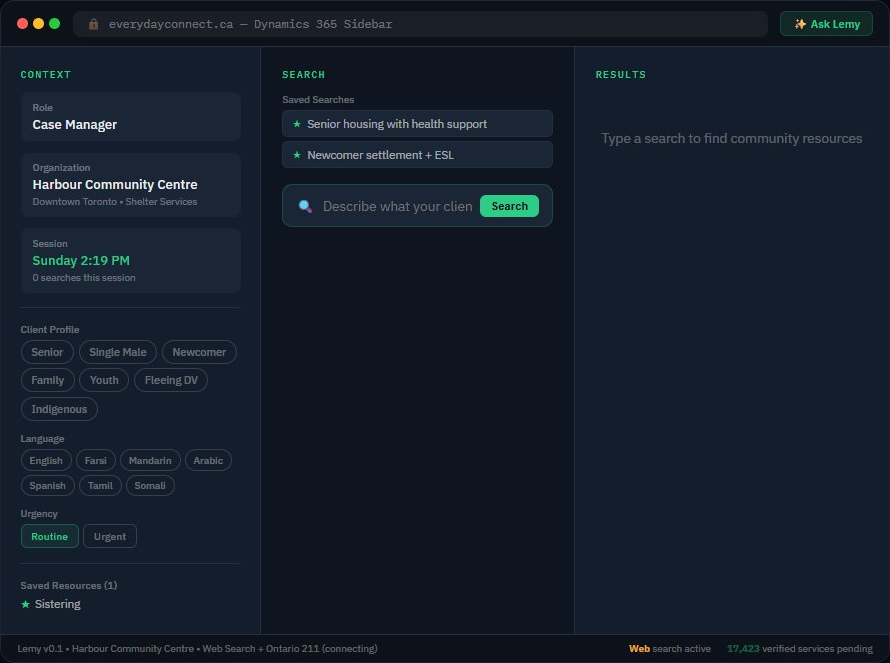Screen dimensions: 890x663
Task: Select Tamil language chip
Action: click(100, 485)
